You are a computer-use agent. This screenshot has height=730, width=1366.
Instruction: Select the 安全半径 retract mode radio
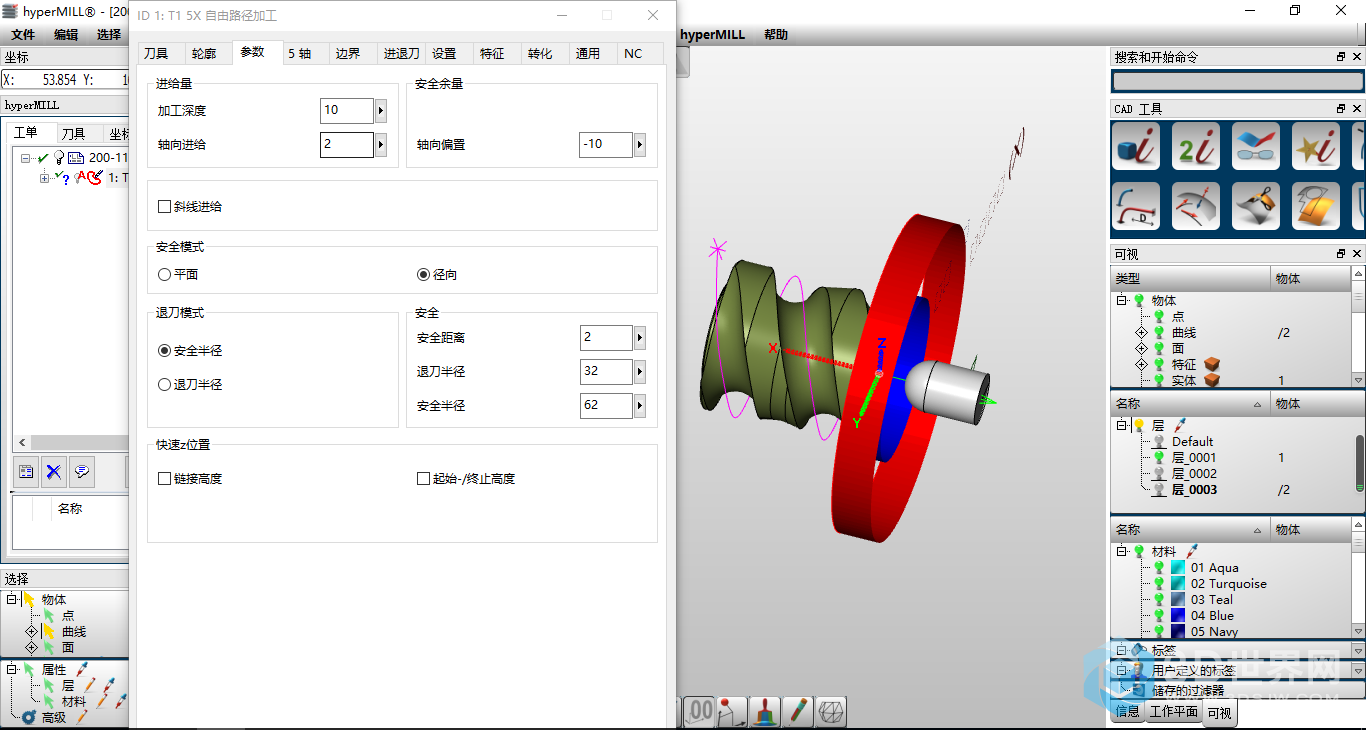coord(165,351)
